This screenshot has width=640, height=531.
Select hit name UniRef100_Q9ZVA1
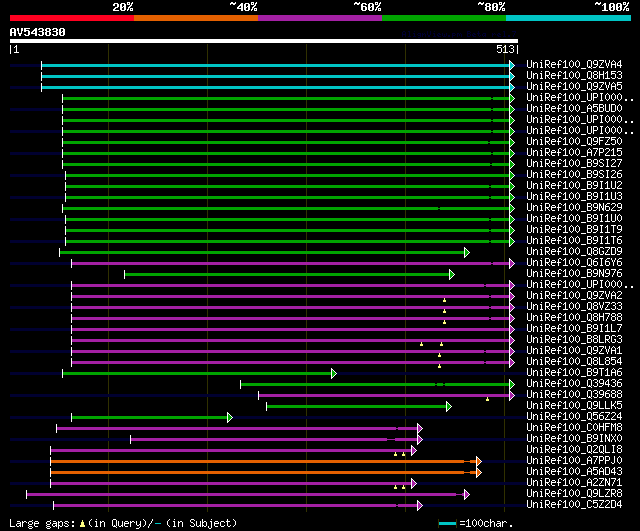click(x=574, y=351)
